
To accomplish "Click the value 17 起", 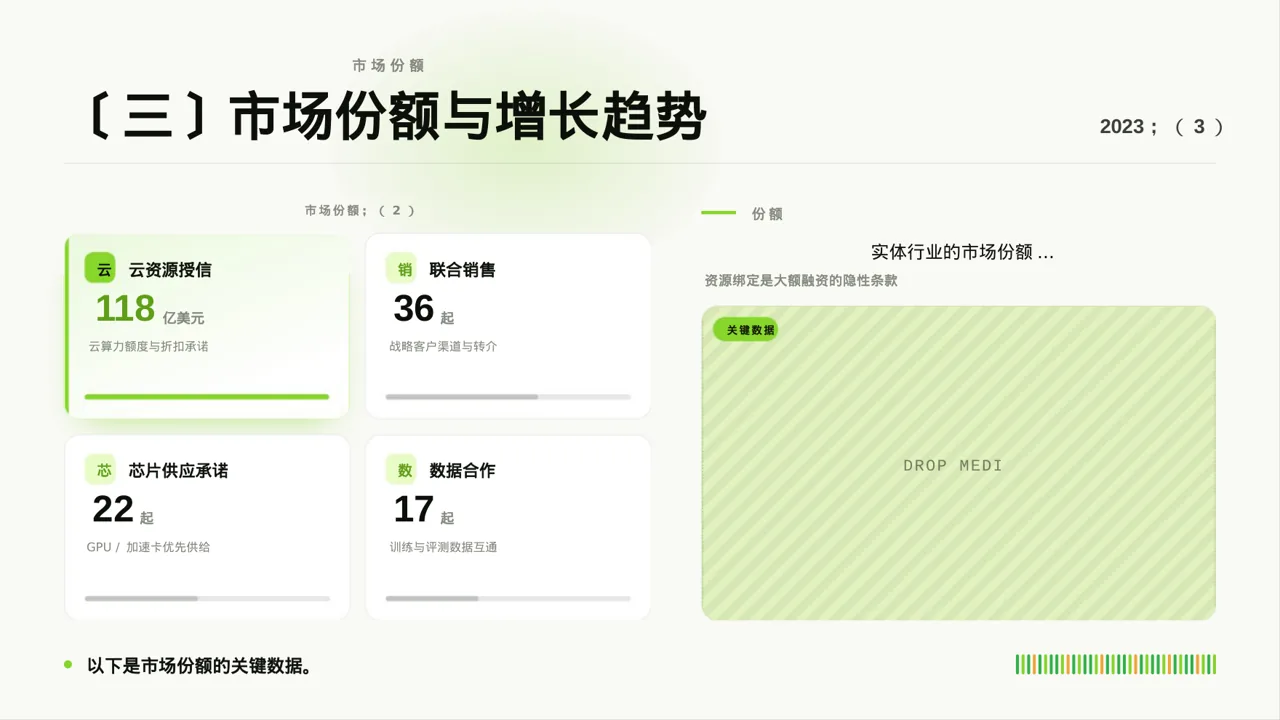I will click(424, 510).
